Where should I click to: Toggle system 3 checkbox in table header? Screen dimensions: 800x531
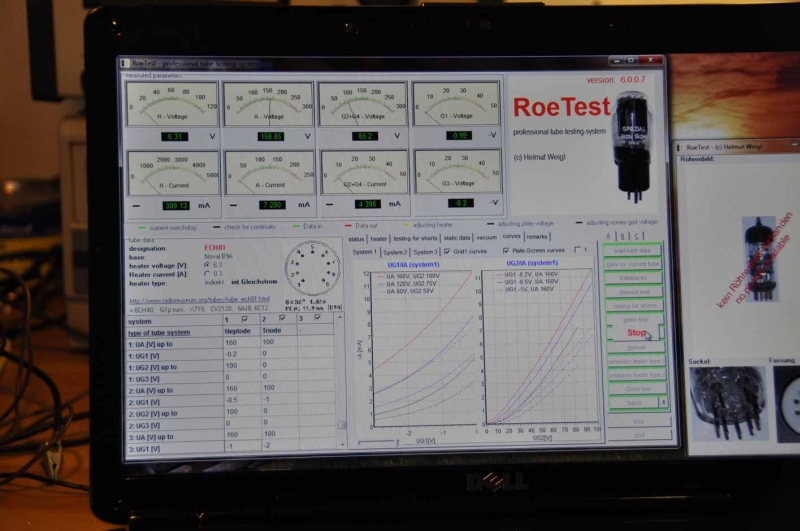[x=317, y=317]
